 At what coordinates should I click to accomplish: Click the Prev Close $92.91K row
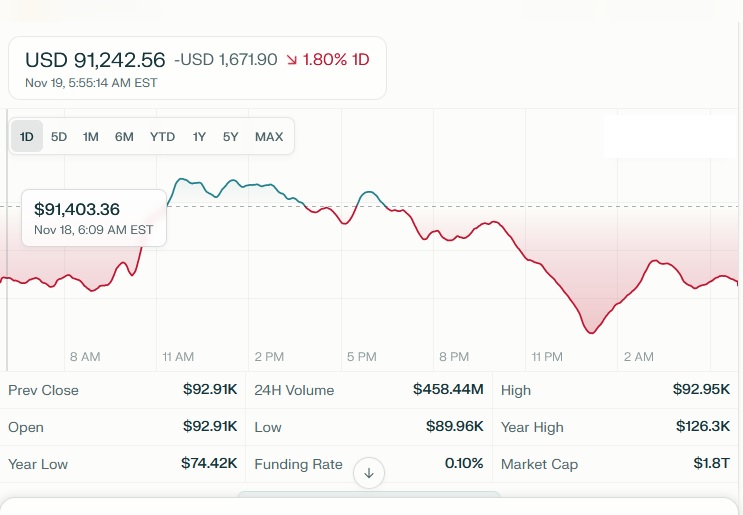click(x=122, y=390)
